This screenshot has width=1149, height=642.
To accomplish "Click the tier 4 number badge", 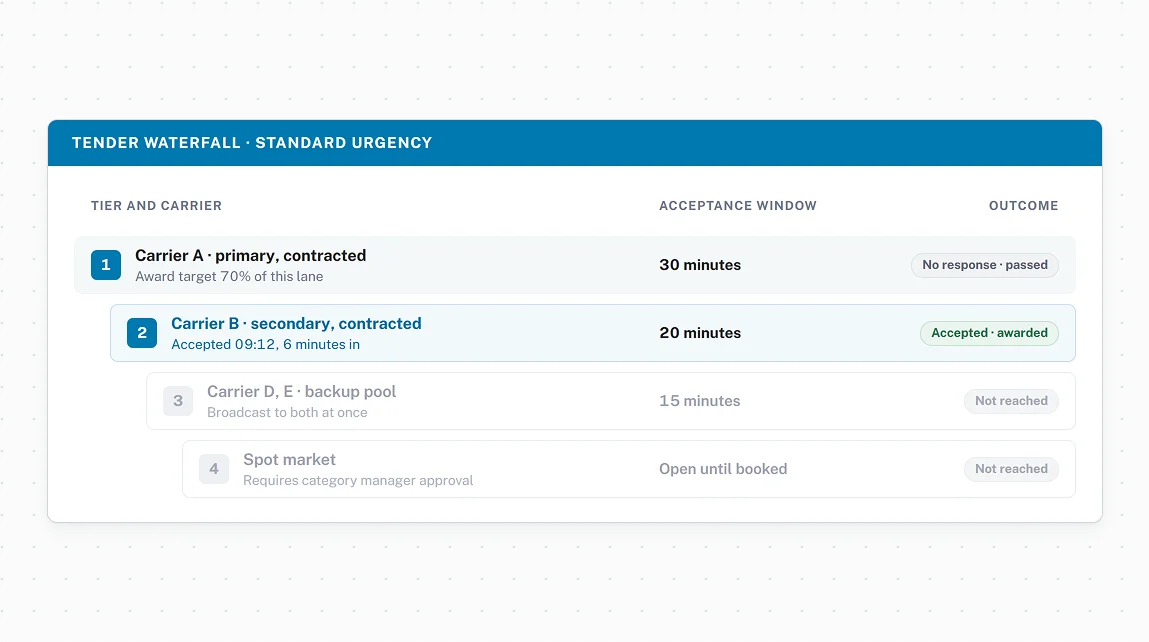I will [214, 469].
